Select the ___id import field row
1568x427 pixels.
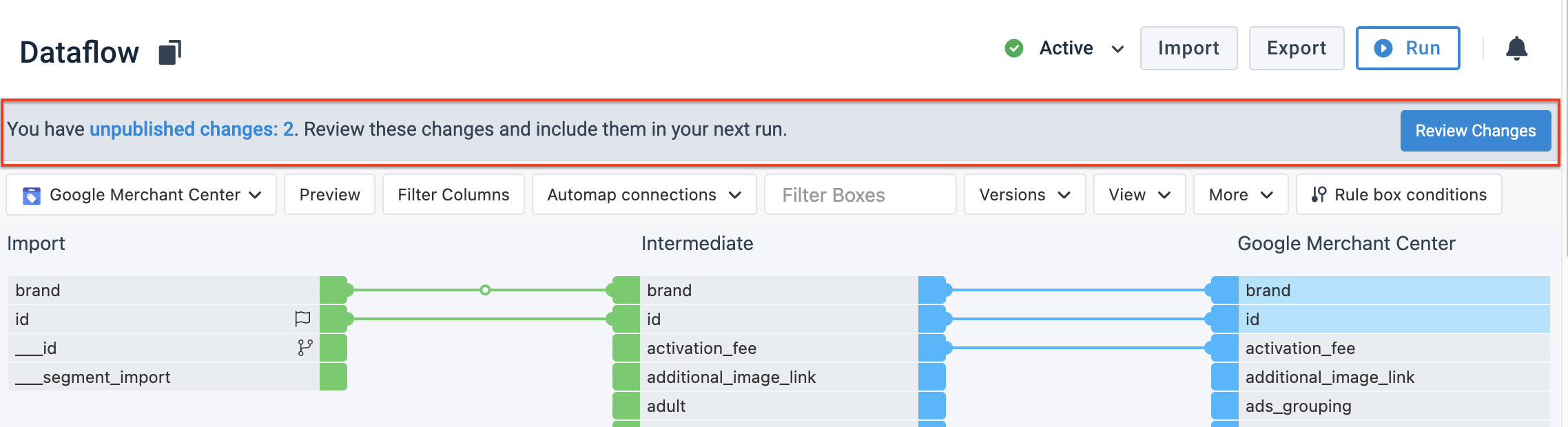[x=164, y=348]
